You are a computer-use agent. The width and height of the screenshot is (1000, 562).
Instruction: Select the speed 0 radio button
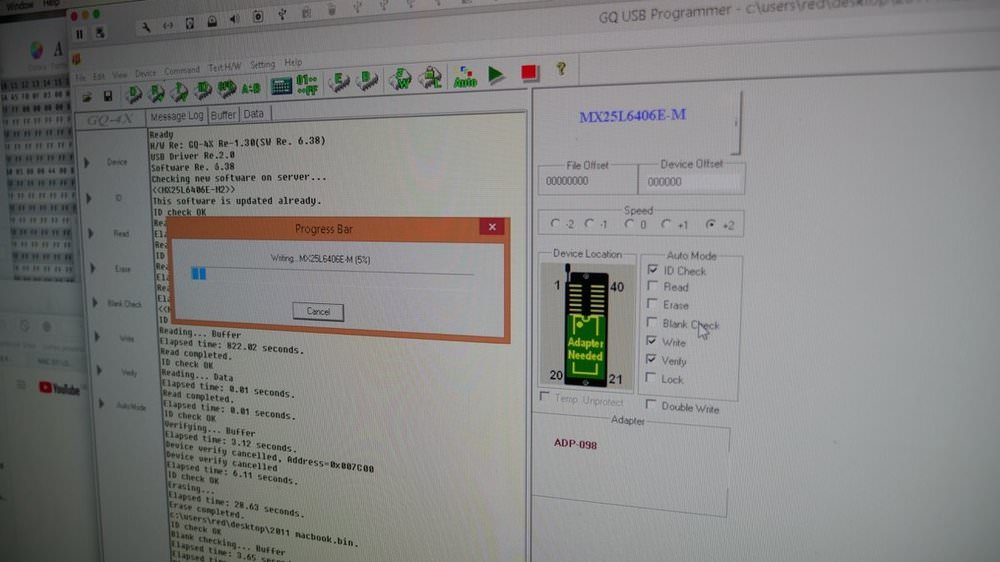629,224
